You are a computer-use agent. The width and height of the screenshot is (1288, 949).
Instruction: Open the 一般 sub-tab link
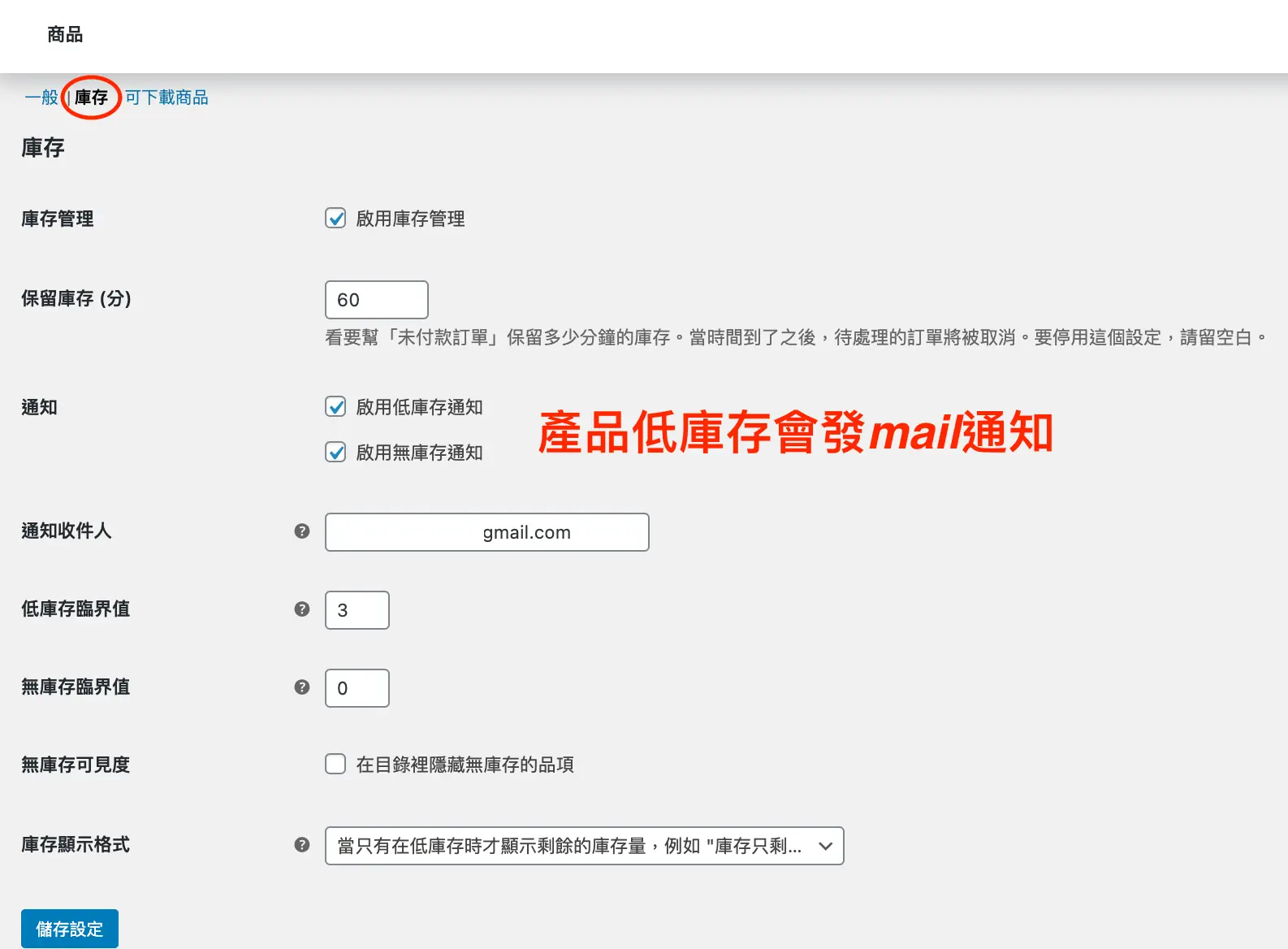(x=41, y=97)
